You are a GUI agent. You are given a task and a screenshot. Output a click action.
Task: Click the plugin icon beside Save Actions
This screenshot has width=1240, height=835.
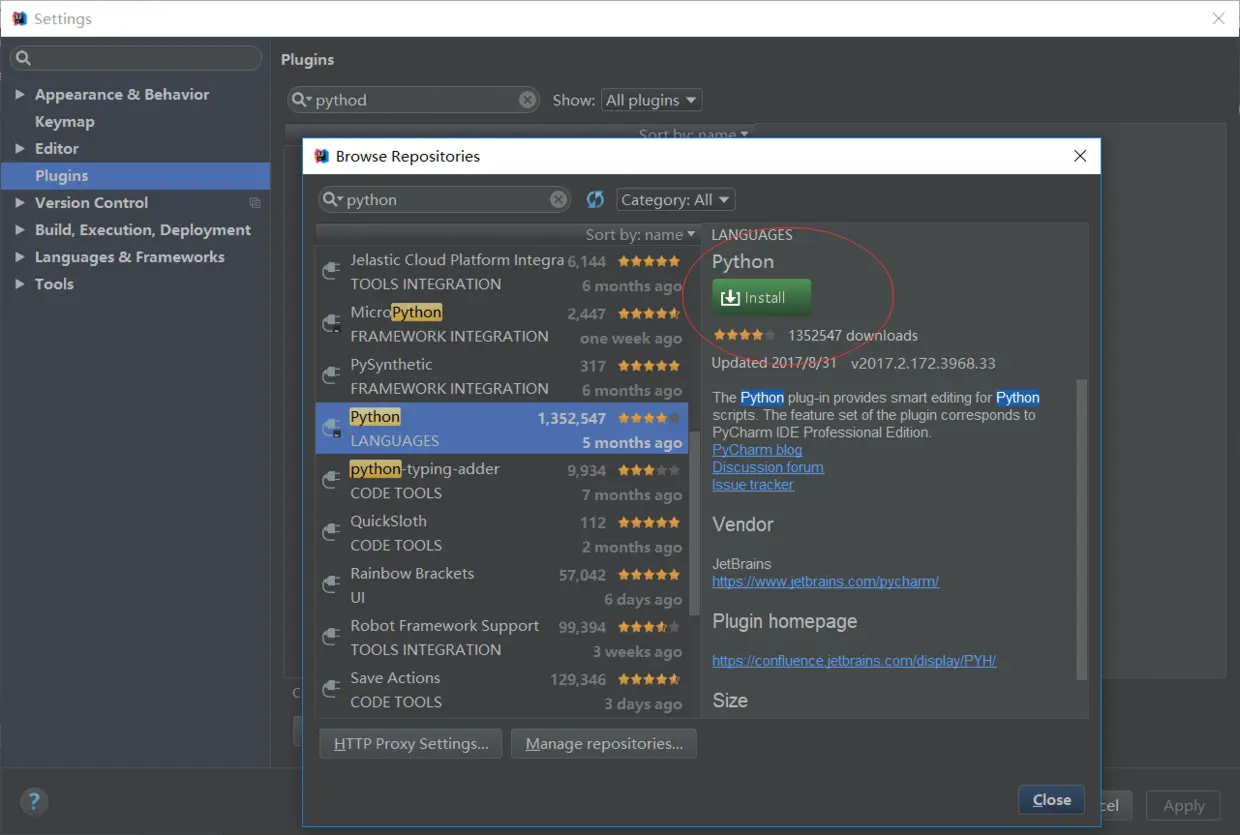click(x=331, y=689)
